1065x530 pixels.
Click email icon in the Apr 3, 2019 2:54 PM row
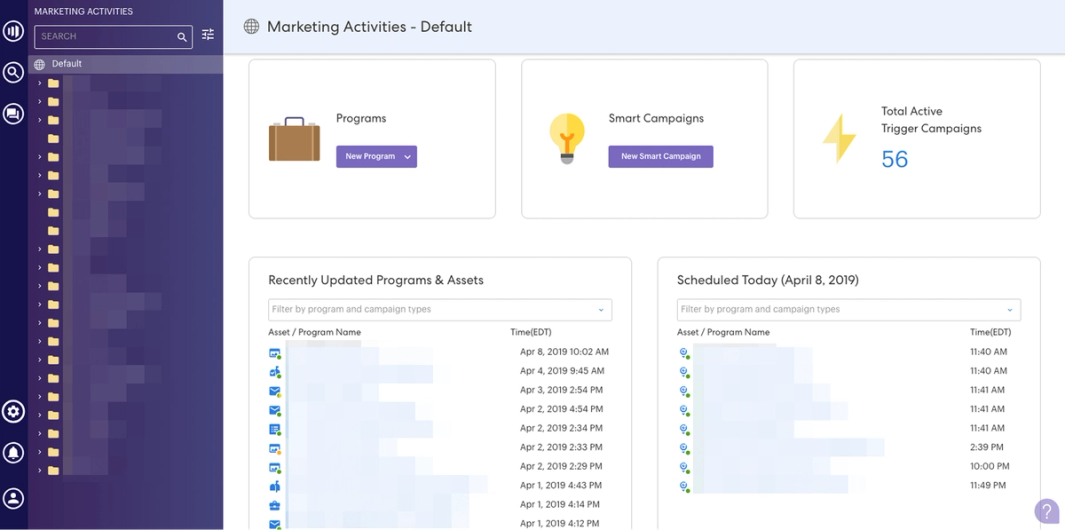tap(275, 391)
